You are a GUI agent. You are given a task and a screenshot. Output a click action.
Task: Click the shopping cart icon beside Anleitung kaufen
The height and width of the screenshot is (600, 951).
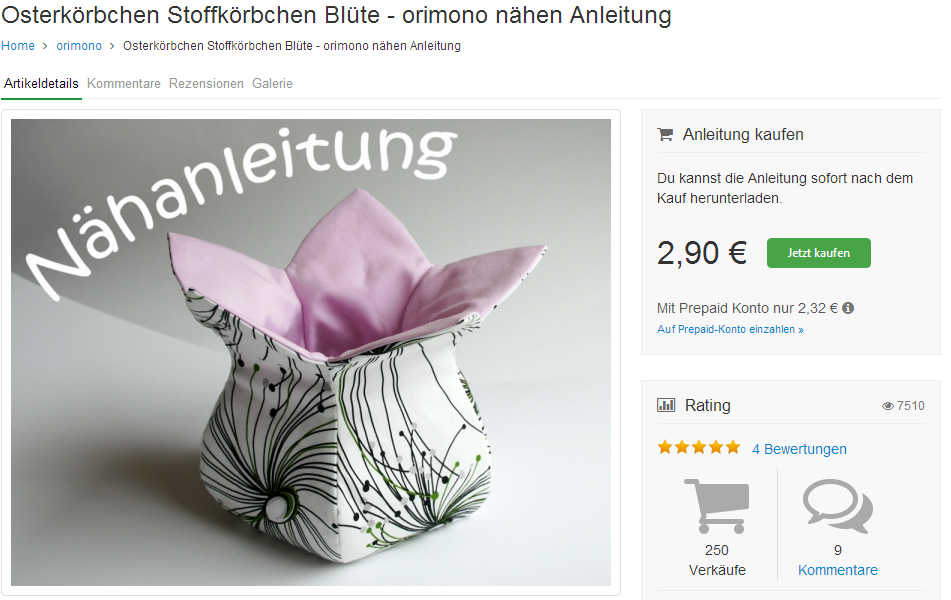tap(665, 135)
